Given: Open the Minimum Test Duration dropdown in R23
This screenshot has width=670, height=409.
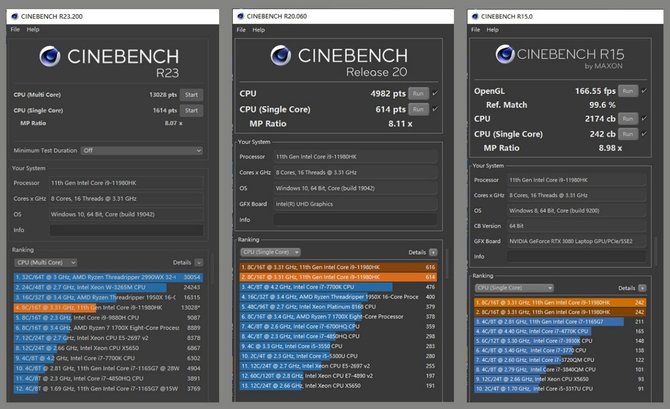Looking at the screenshot, I should point(141,150).
